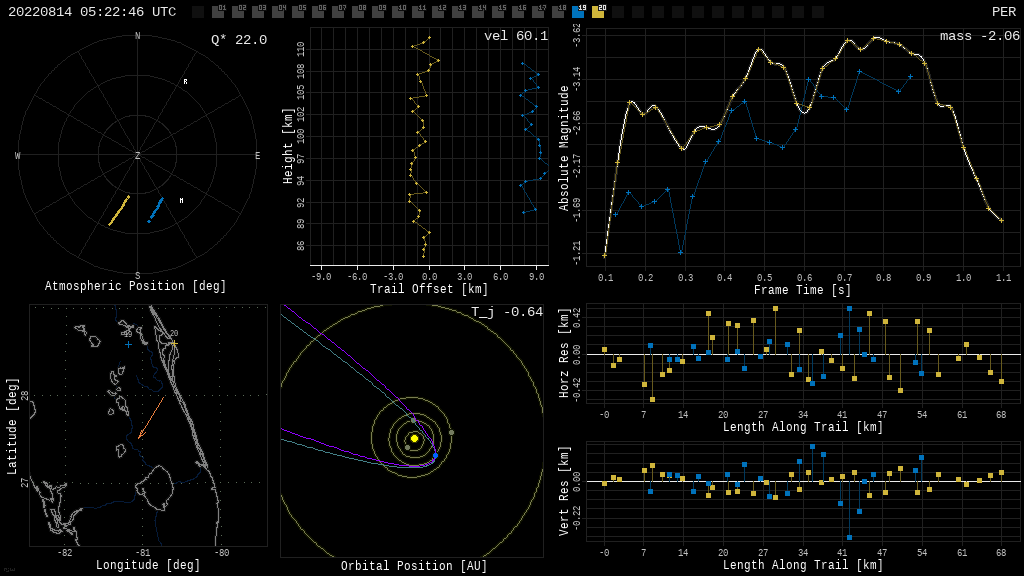
Task: Click the Vert Res [km] axis label
Action: (x=564, y=491)
